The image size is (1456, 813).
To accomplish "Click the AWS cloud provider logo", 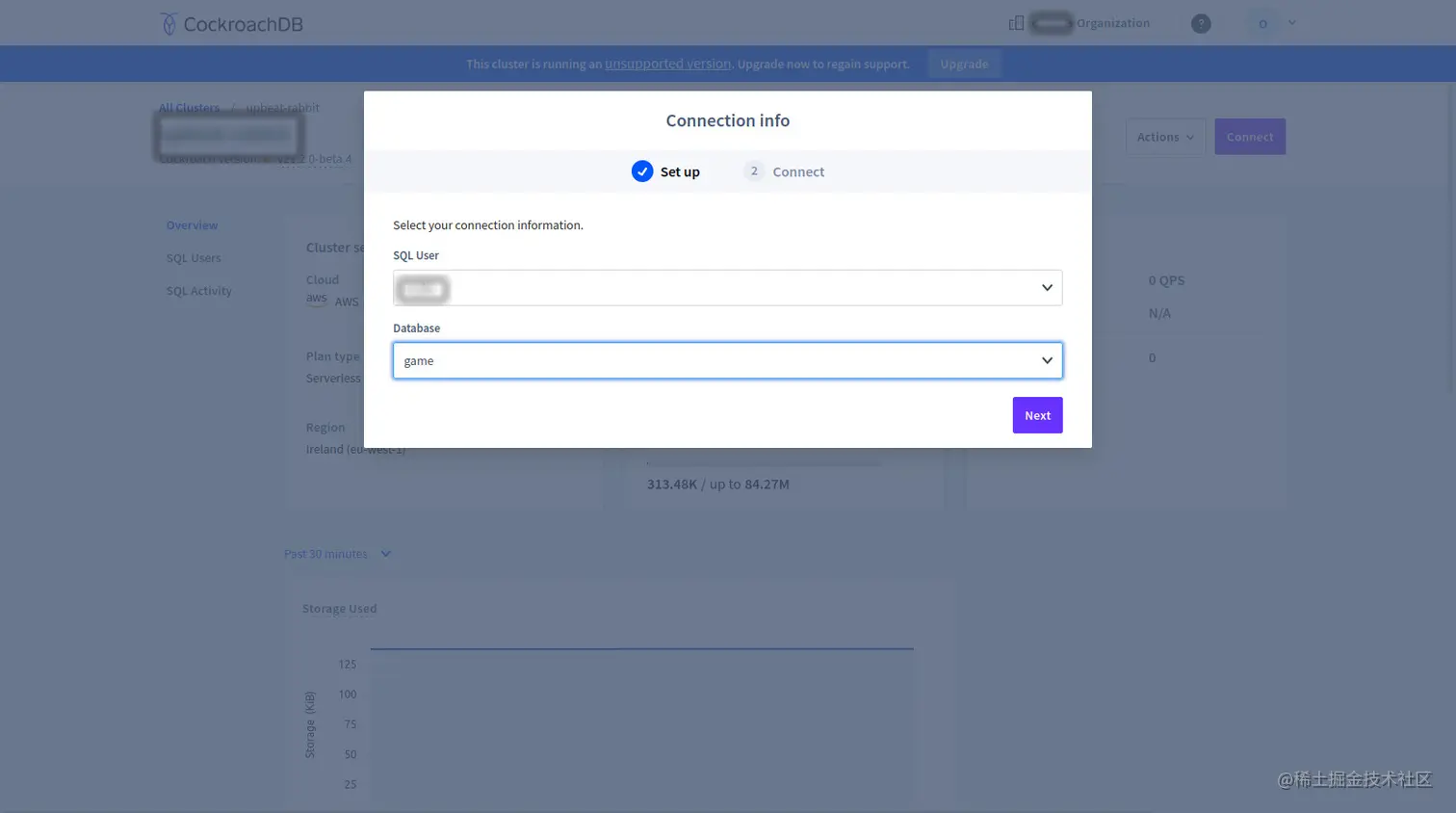I will 317,299.
